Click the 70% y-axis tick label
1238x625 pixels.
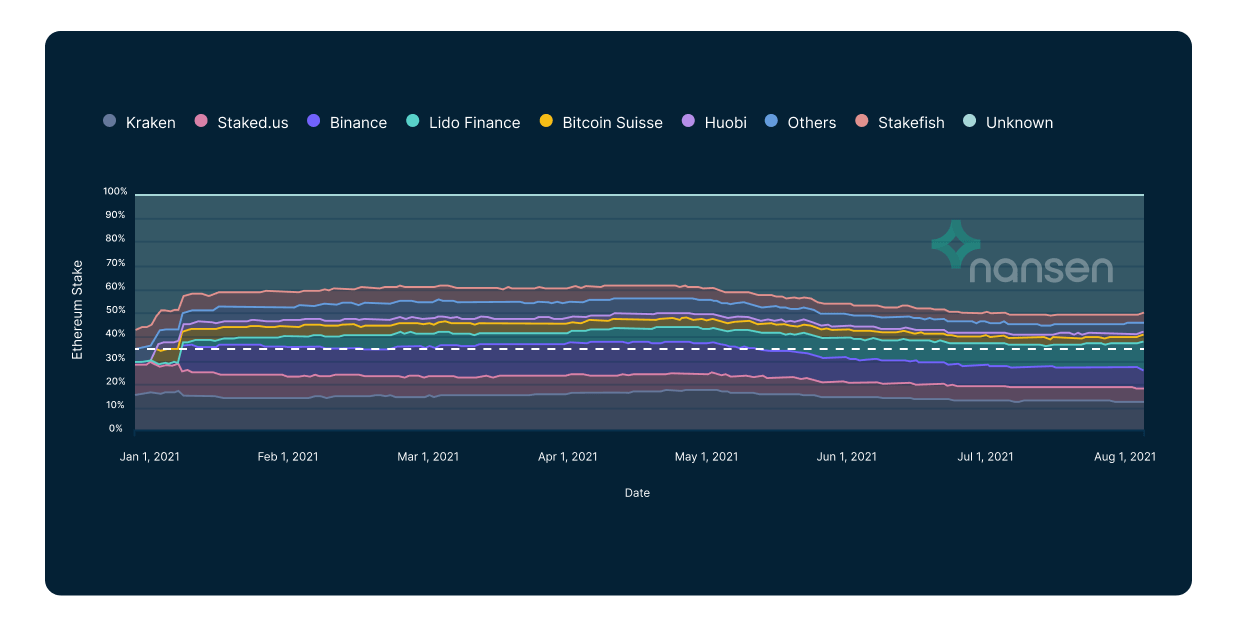click(117, 263)
